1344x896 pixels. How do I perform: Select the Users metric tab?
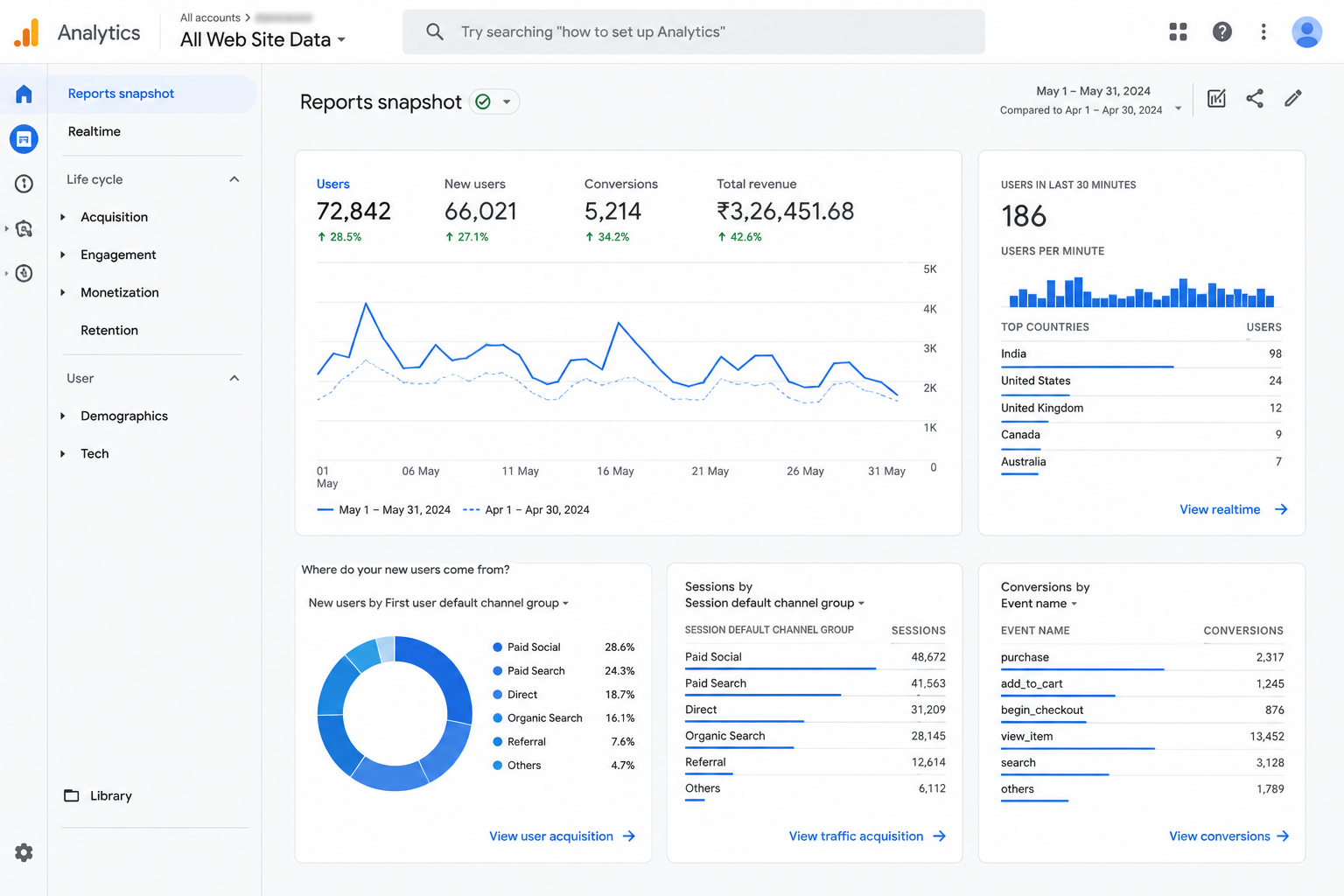point(353,210)
